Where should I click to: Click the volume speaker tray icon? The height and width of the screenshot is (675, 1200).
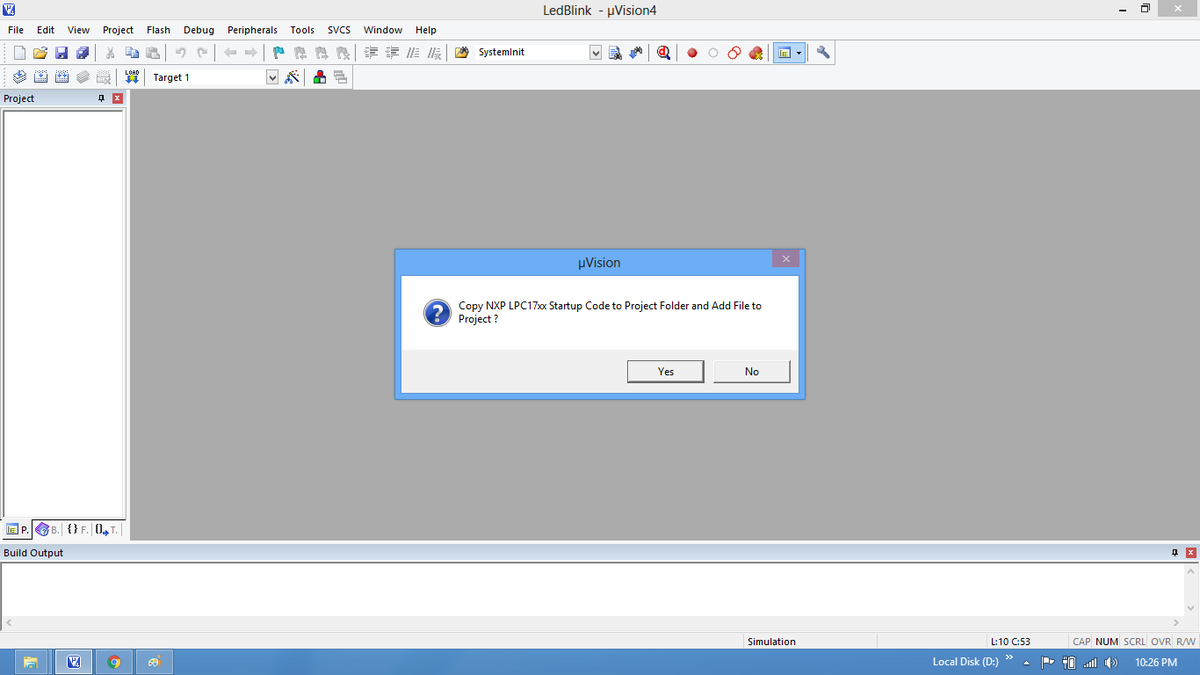1110,662
